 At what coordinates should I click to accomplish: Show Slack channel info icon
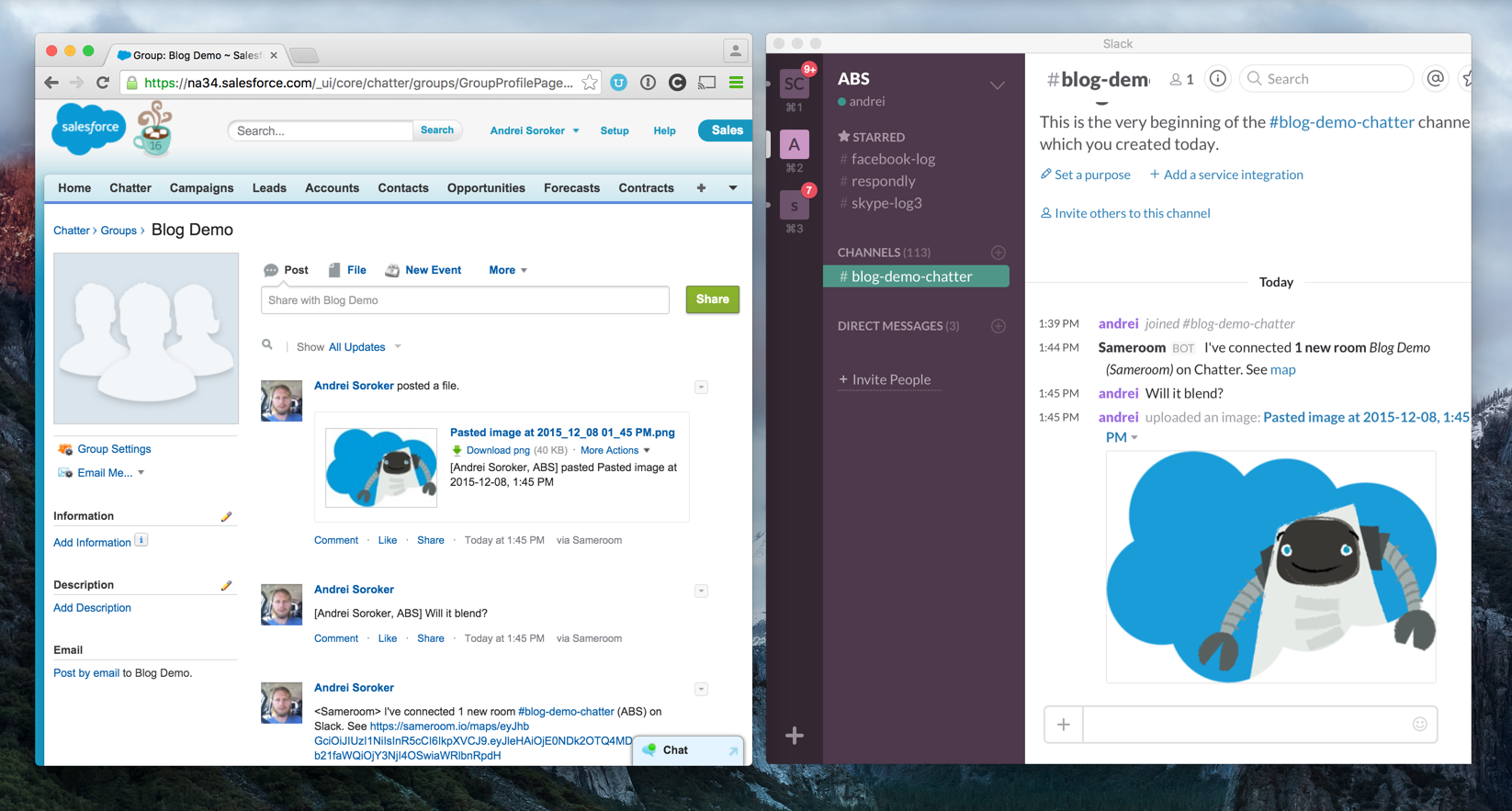coord(1217,79)
